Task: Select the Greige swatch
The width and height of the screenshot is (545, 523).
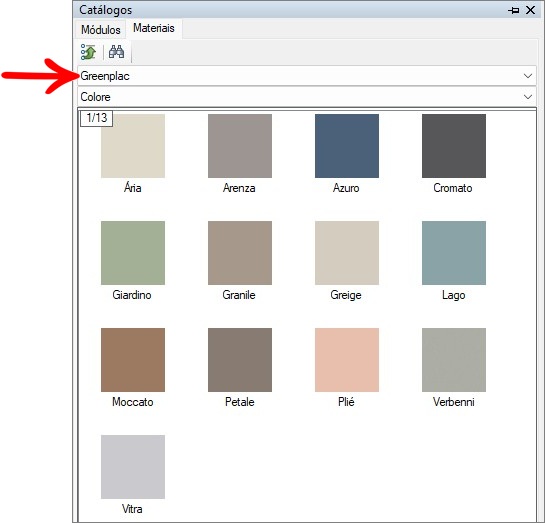Action: click(347, 253)
